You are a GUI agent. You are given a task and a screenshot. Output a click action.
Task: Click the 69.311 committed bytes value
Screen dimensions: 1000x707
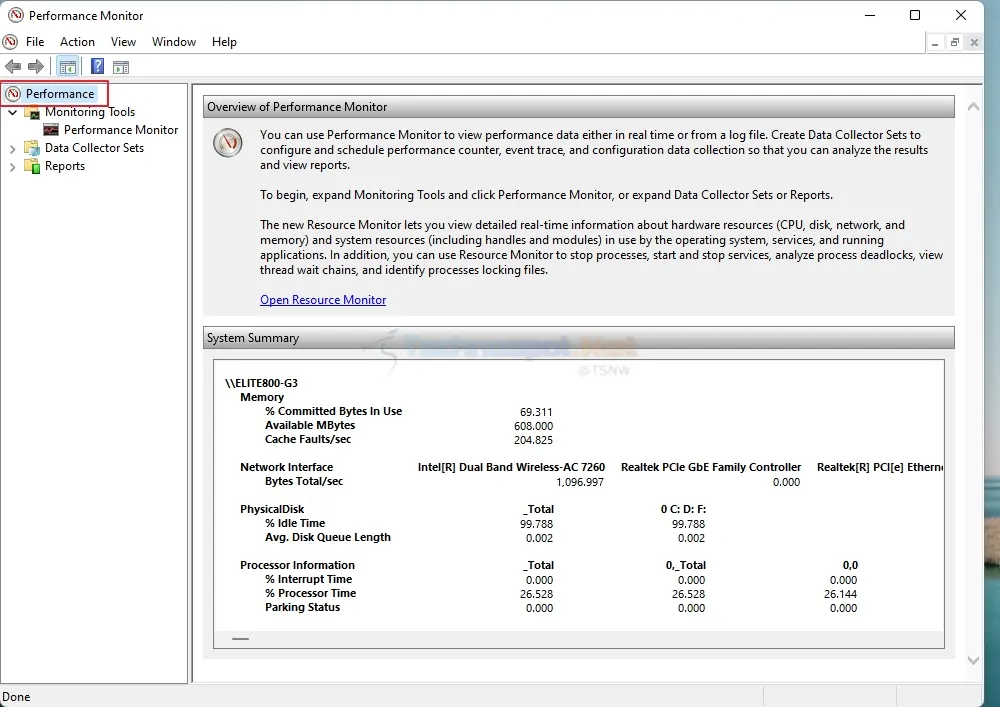(x=536, y=412)
